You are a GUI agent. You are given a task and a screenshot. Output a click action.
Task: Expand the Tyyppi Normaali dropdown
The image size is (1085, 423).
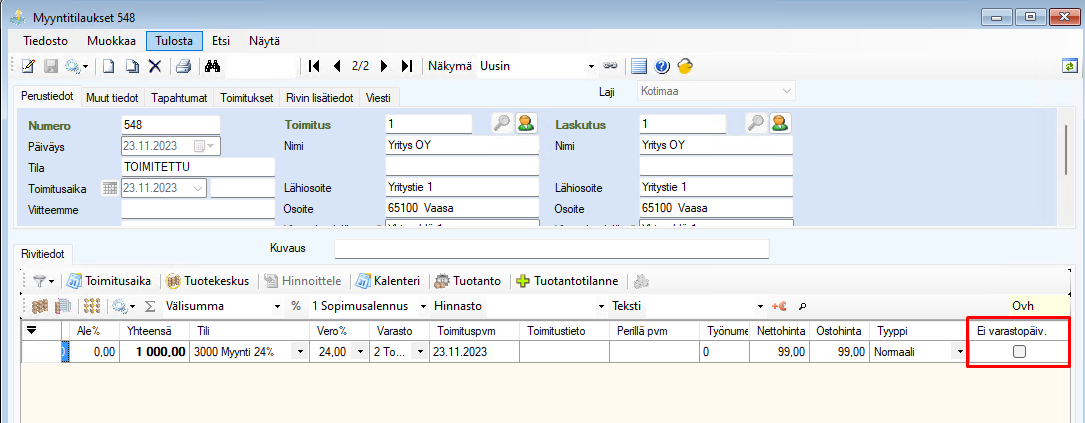coord(959,352)
